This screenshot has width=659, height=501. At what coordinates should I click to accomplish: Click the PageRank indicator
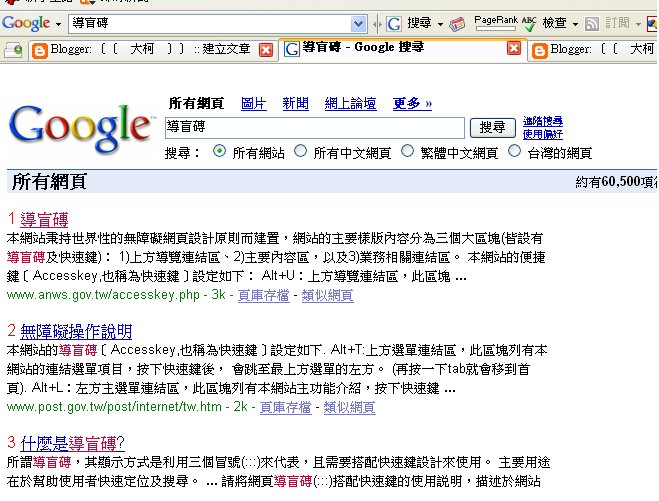tap(496, 23)
